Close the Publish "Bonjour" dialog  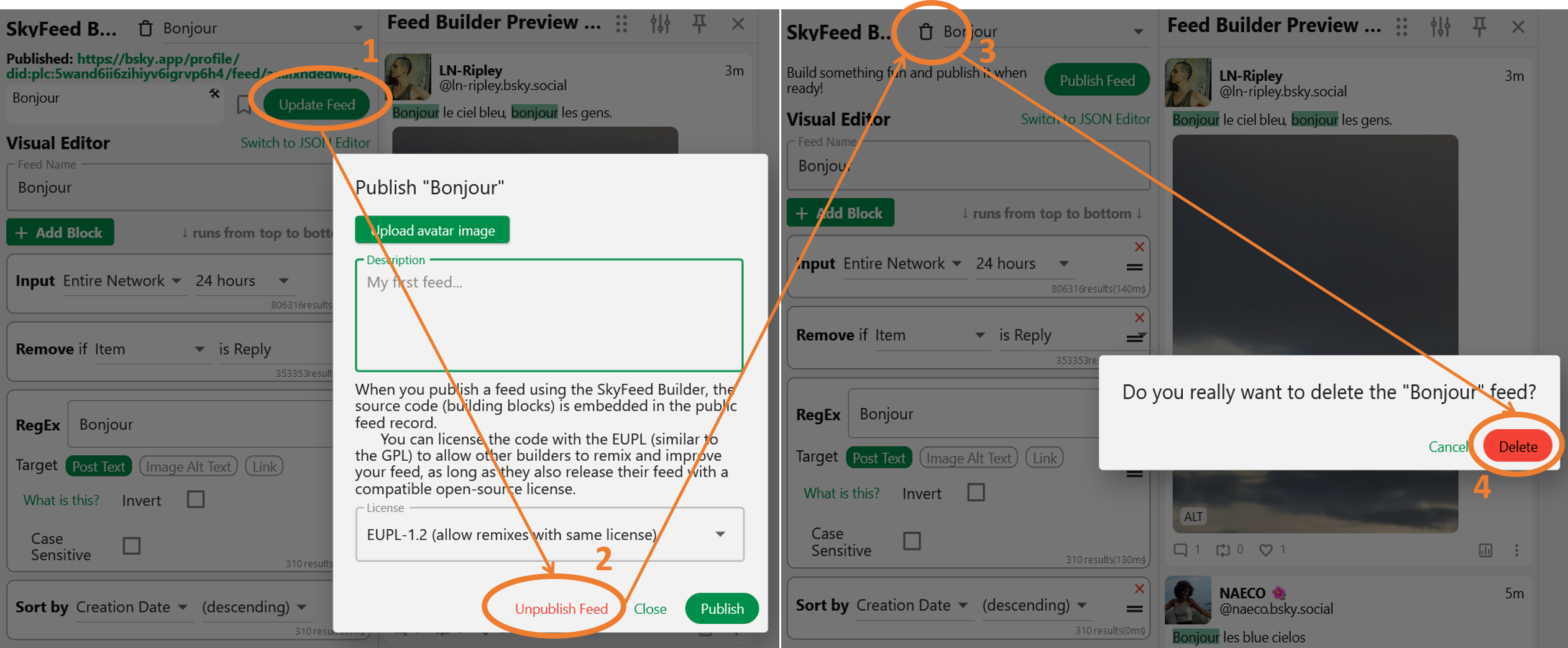pyautogui.click(x=650, y=609)
